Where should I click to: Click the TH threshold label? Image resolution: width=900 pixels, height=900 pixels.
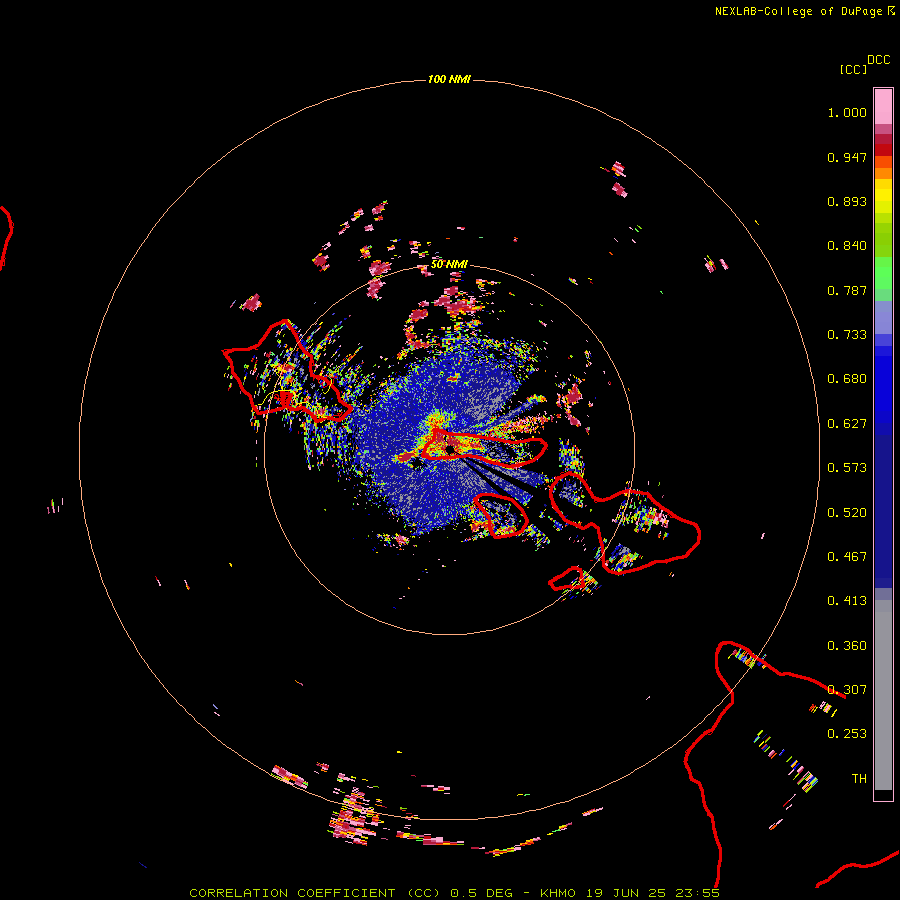coord(859,779)
